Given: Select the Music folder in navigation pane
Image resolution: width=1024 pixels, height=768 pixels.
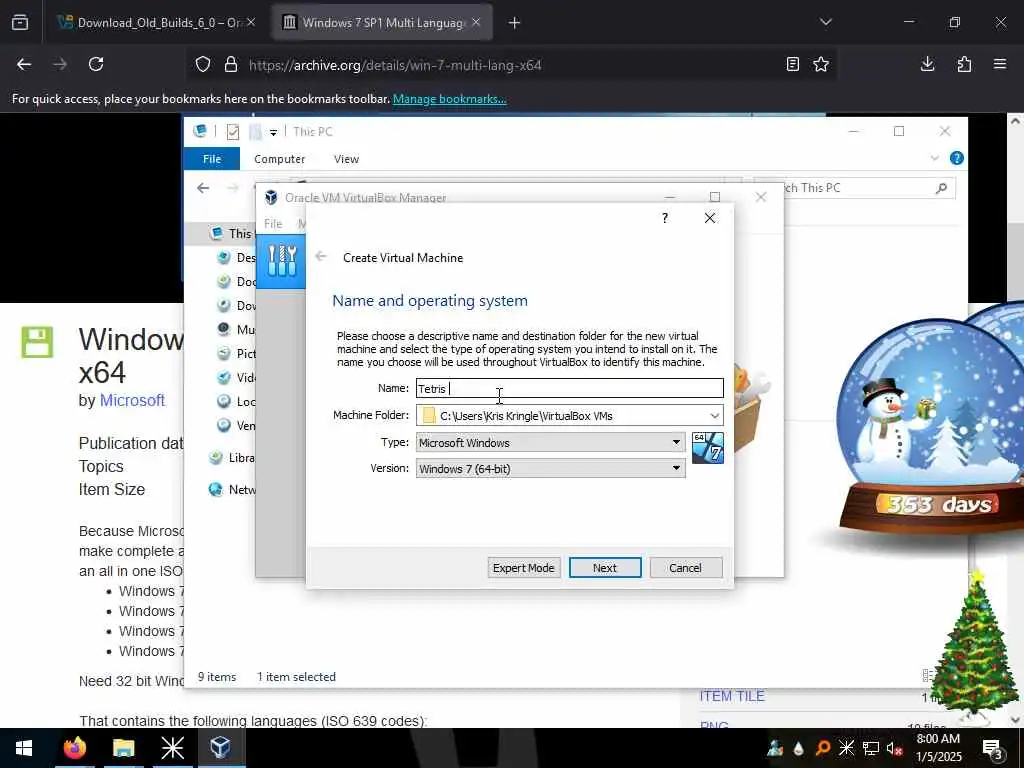Looking at the screenshot, I should [236, 329].
